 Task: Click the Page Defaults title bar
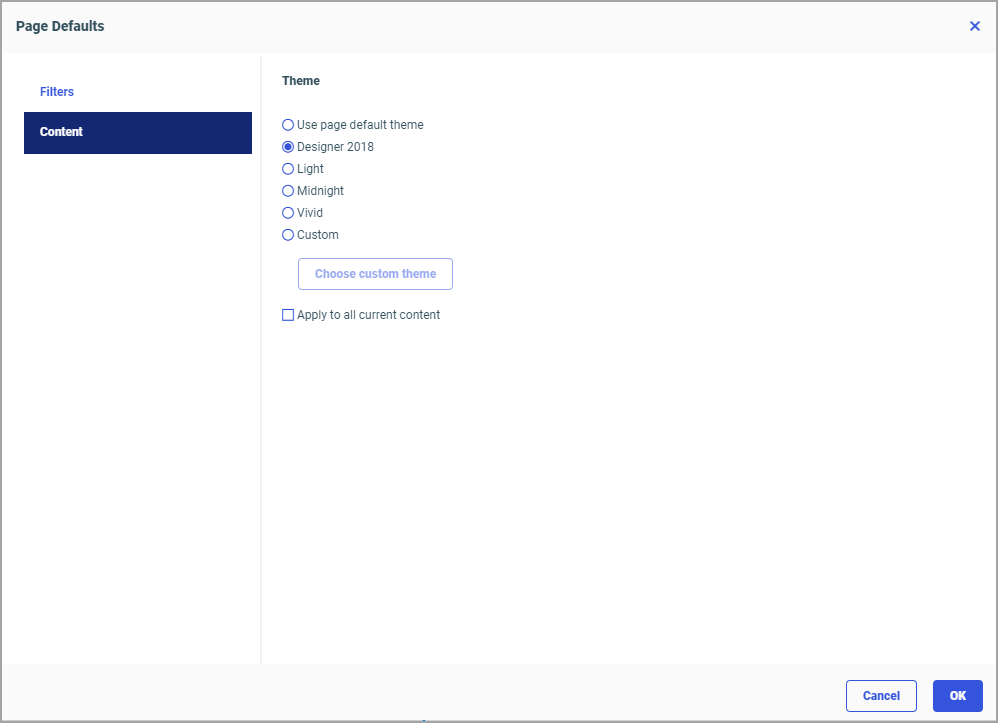point(60,26)
